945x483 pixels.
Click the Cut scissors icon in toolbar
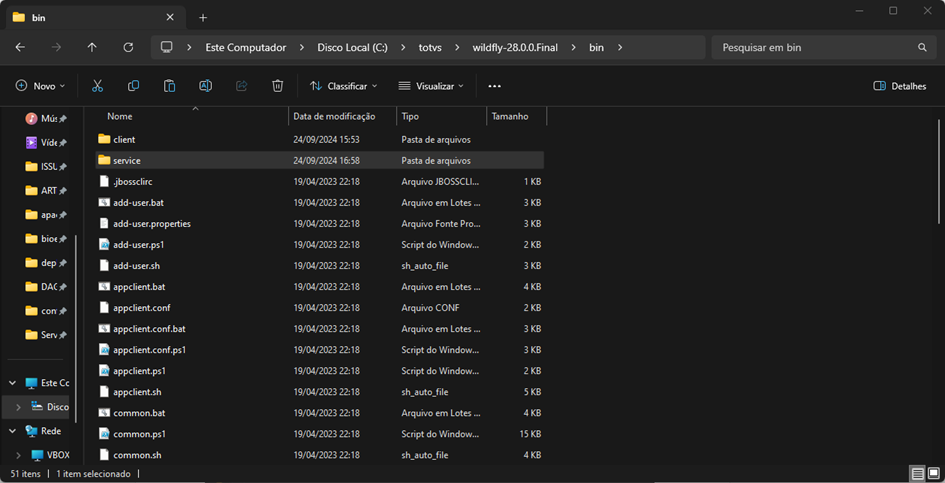point(97,86)
